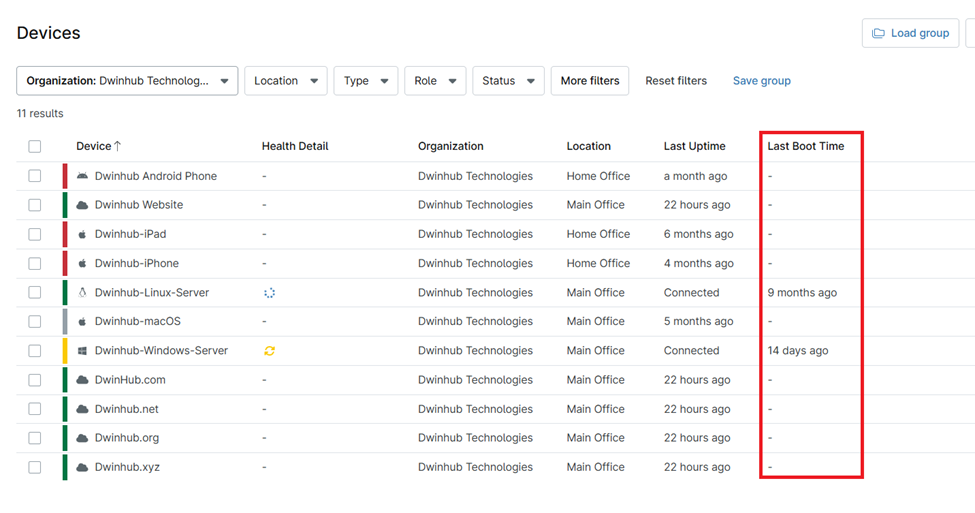Tick the Dwinhub-Linux-Server checkbox
The height and width of the screenshot is (513, 975).
click(35, 292)
